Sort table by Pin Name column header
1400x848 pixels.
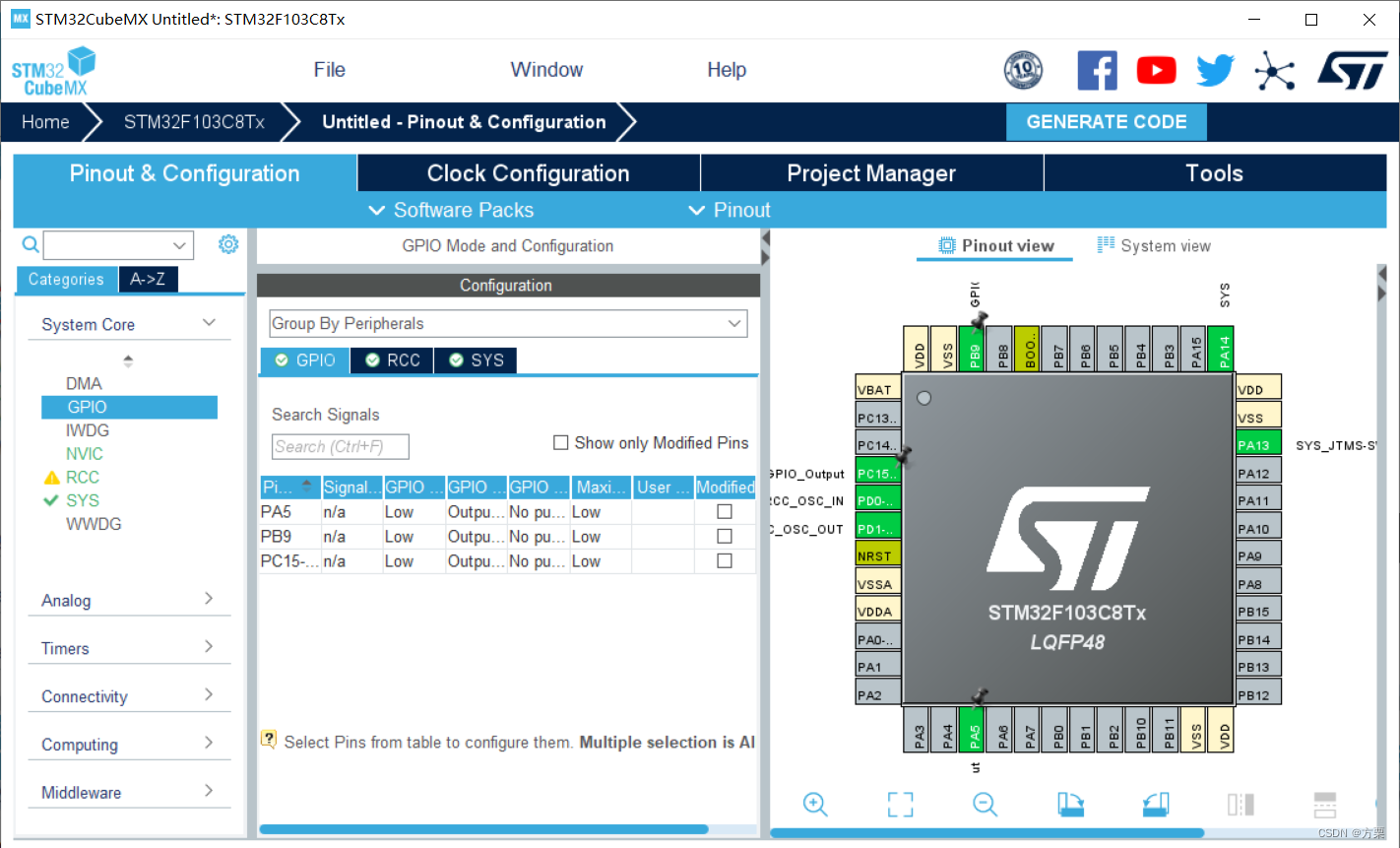click(x=290, y=487)
